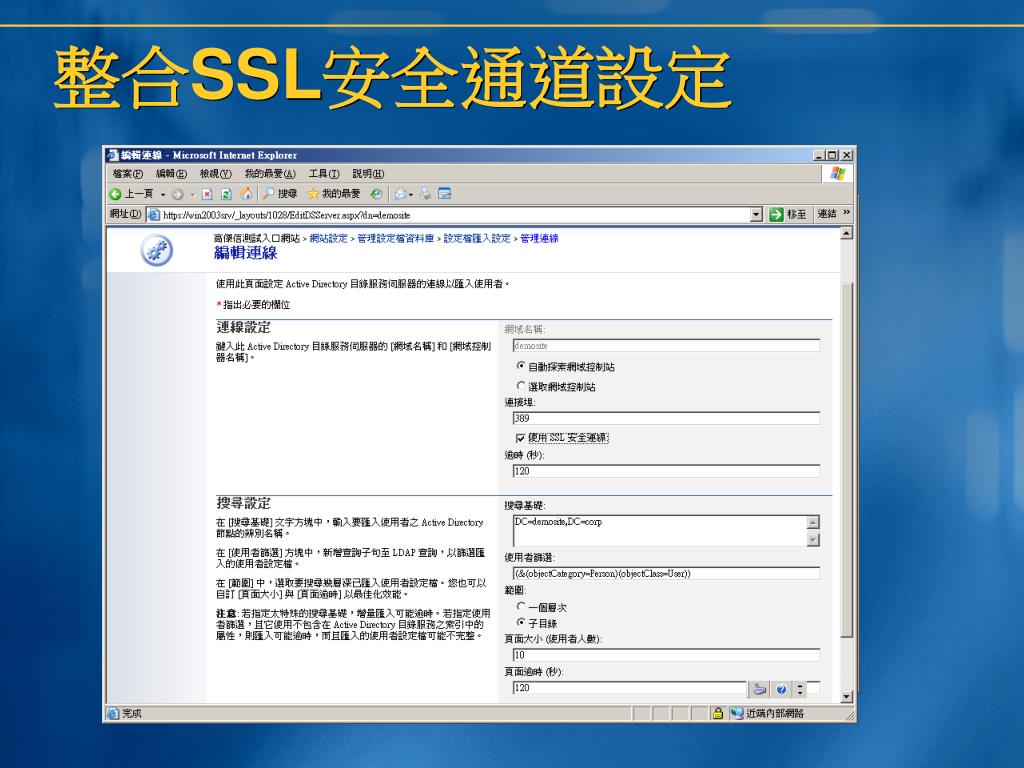Click the disabled 網域名稱 demosite field
The image size is (1024, 768).
click(x=666, y=345)
